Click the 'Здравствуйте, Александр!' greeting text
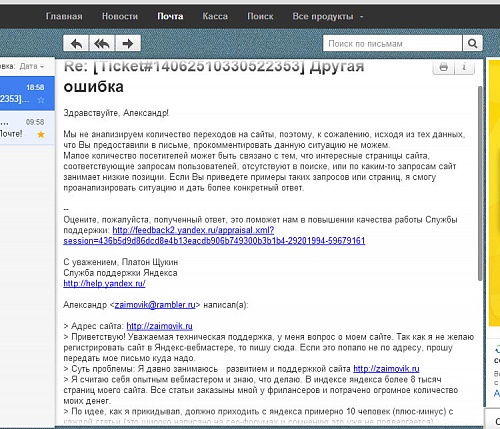 116,113
